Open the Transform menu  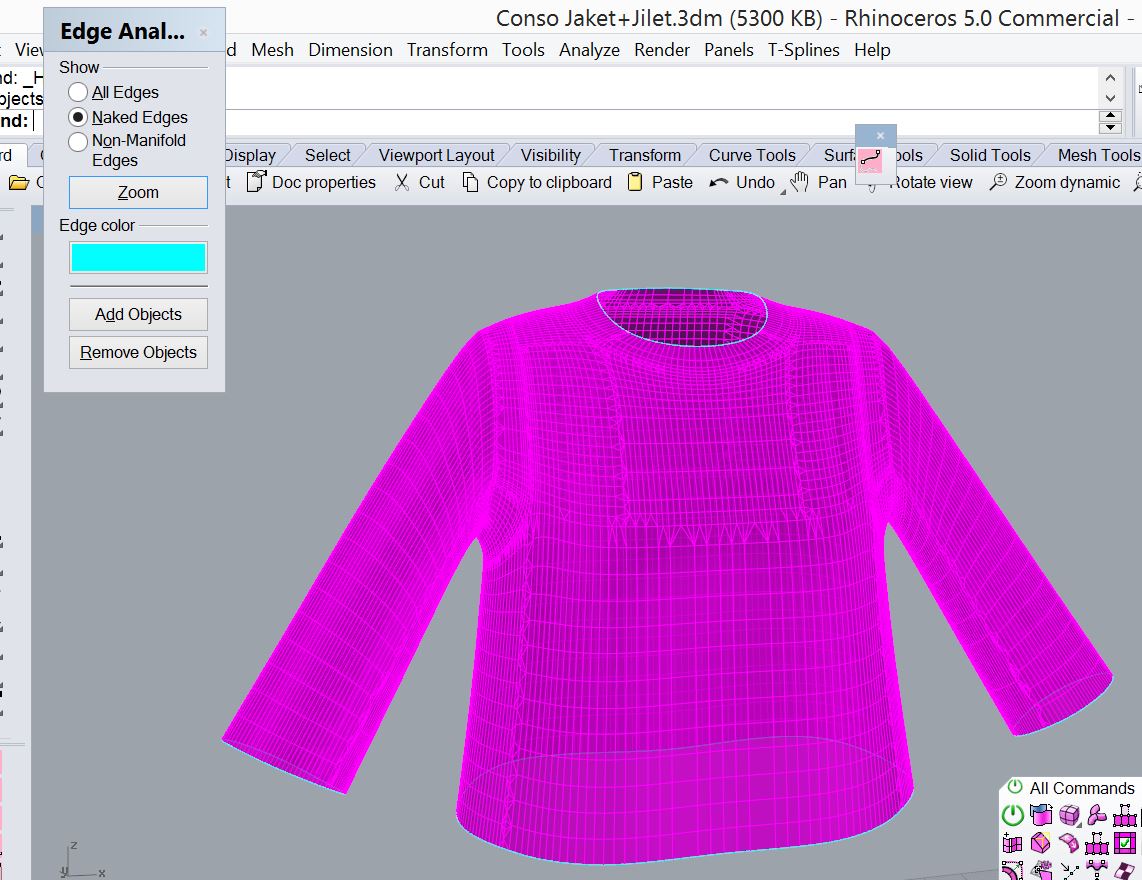[447, 50]
